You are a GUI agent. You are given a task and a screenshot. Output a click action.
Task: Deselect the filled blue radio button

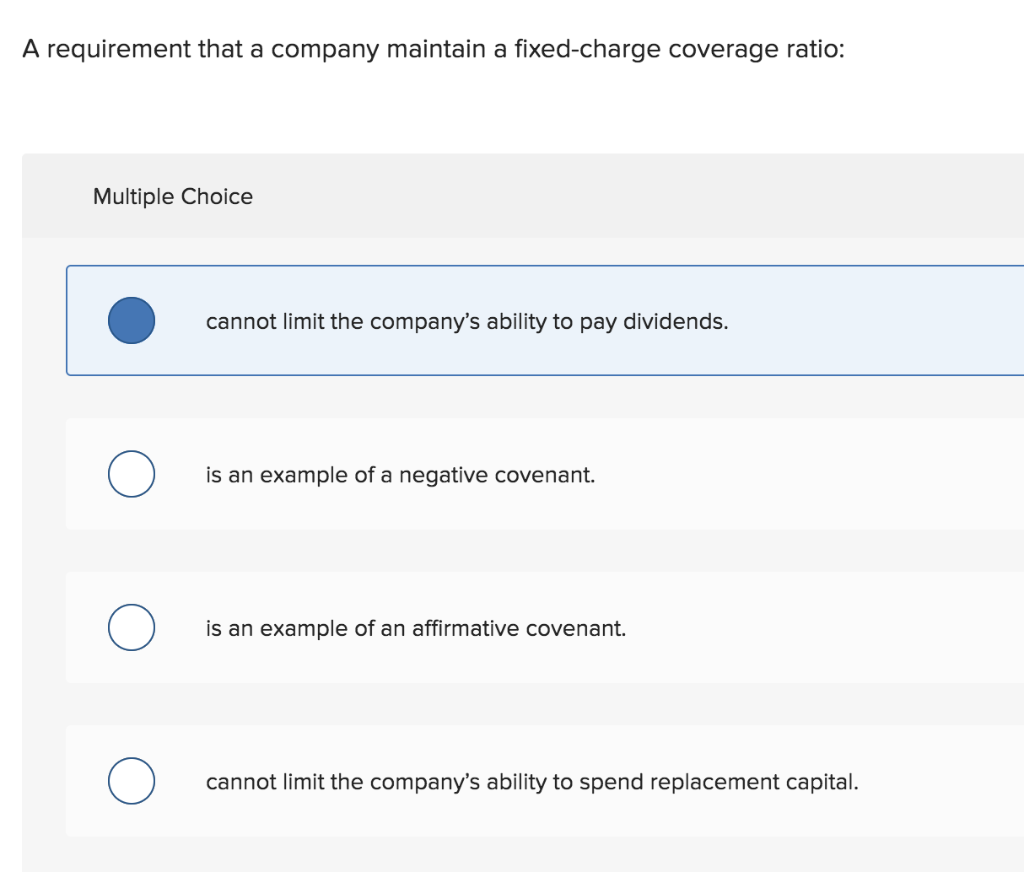(x=130, y=320)
